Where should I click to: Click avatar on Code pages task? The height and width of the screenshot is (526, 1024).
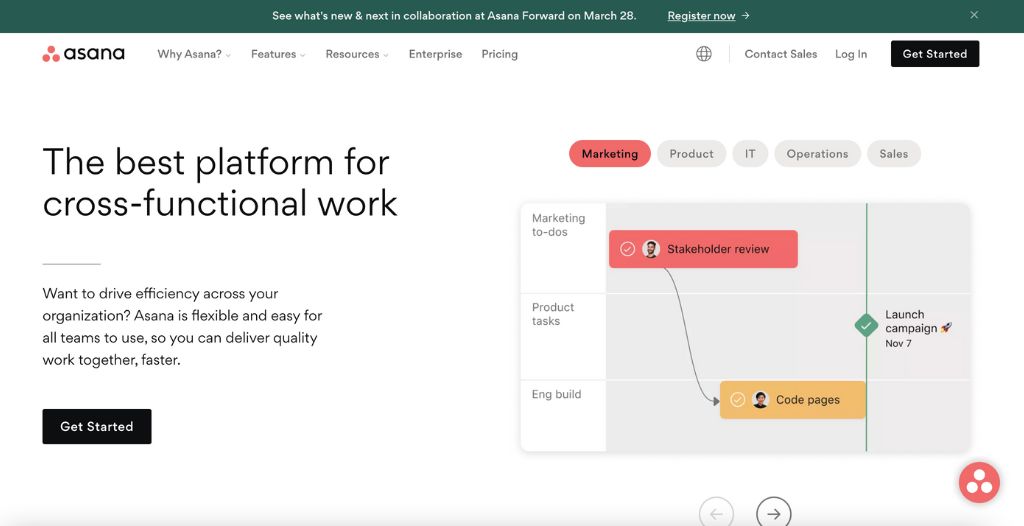pos(760,400)
